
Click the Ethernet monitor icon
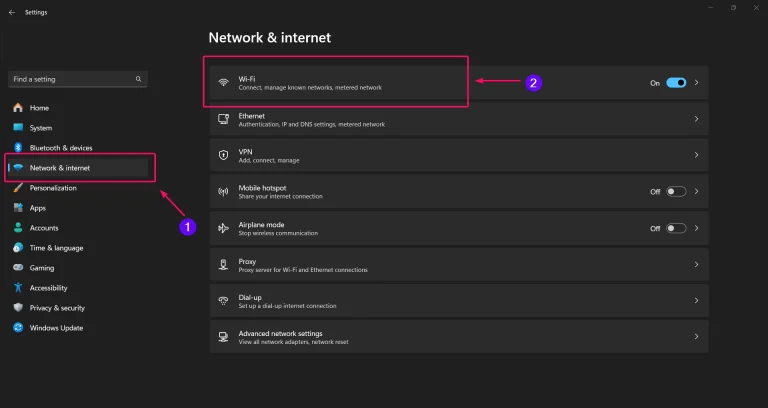click(x=223, y=119)
